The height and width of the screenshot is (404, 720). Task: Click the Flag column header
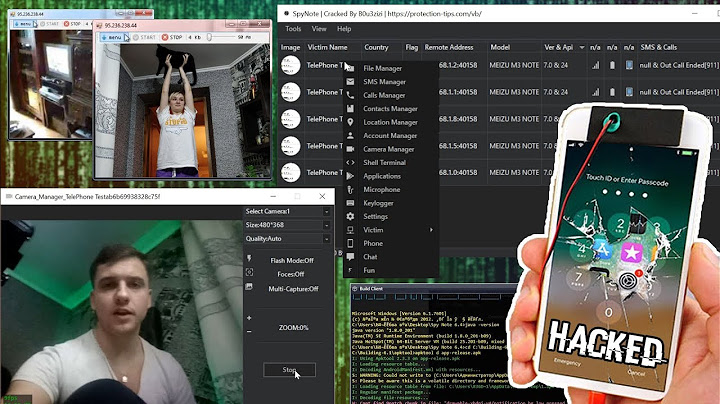[x=412, y=47]
